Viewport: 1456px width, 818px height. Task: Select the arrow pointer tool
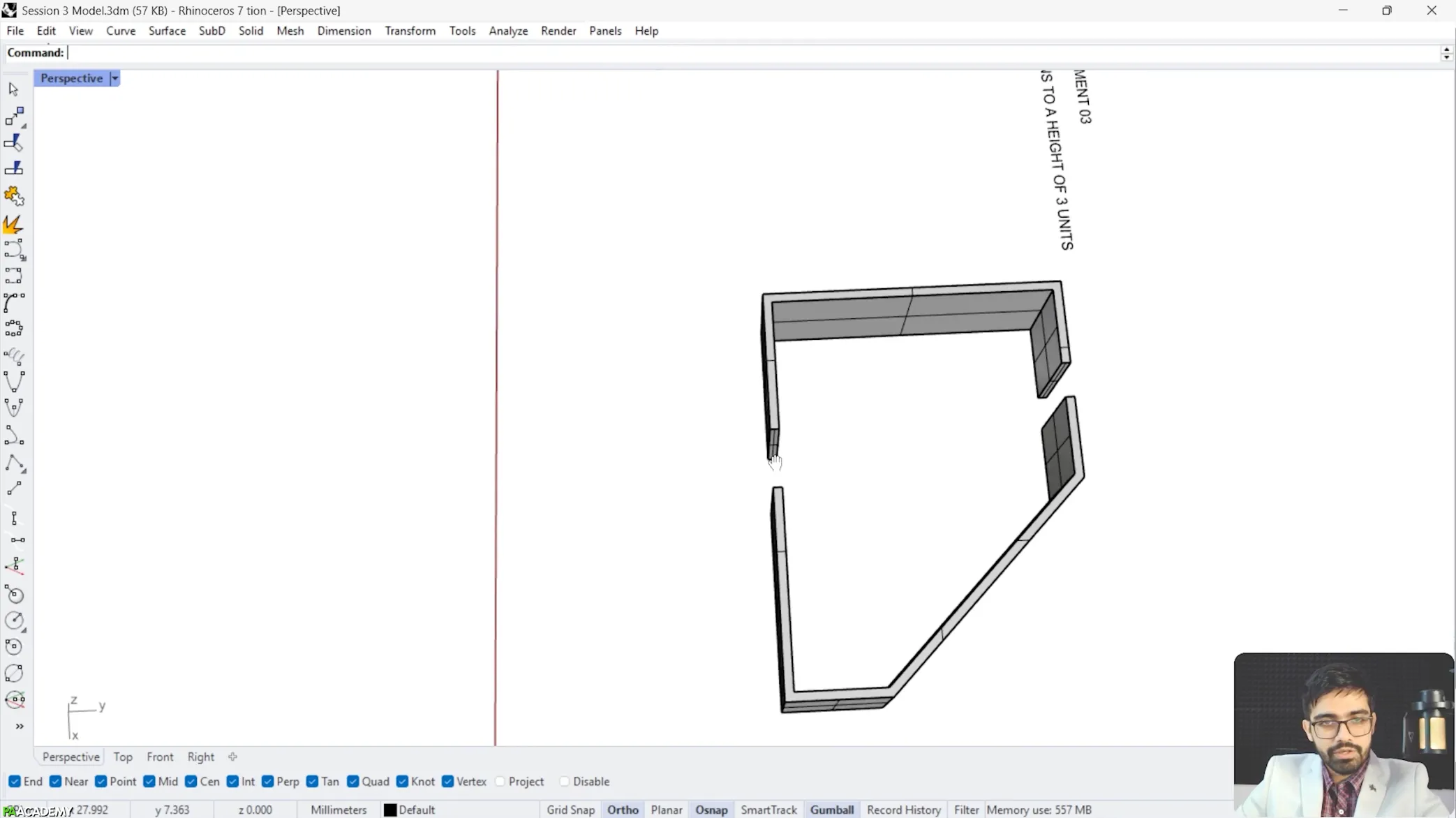coord(13,89)
